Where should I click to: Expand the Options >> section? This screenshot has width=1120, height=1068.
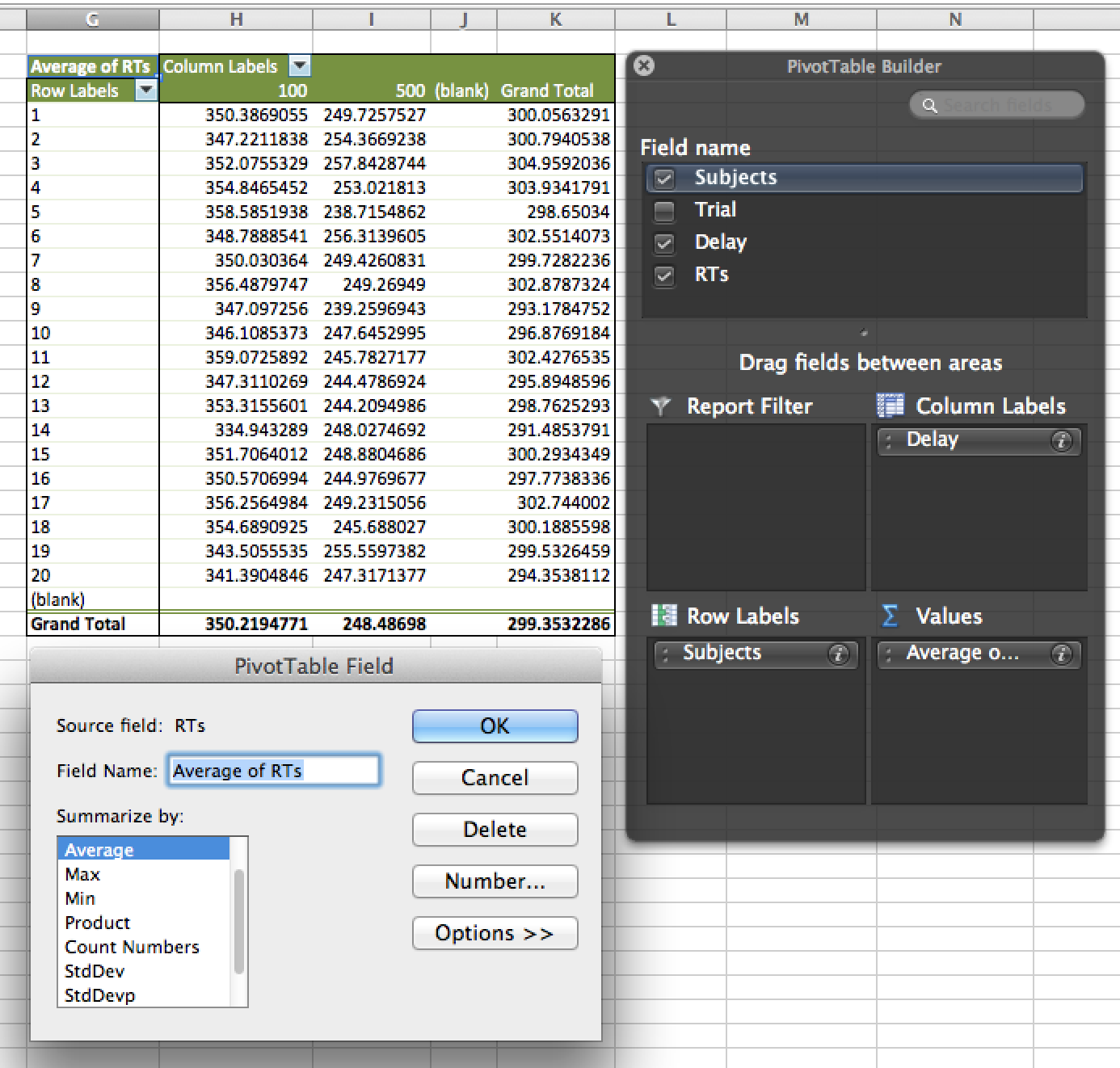pyautogui.click(x=495, y=933)
